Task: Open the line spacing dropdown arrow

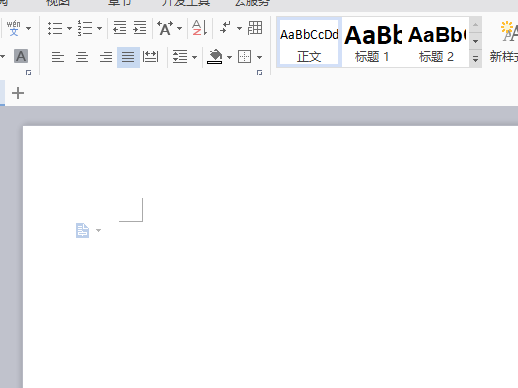Action: (195, 57)
